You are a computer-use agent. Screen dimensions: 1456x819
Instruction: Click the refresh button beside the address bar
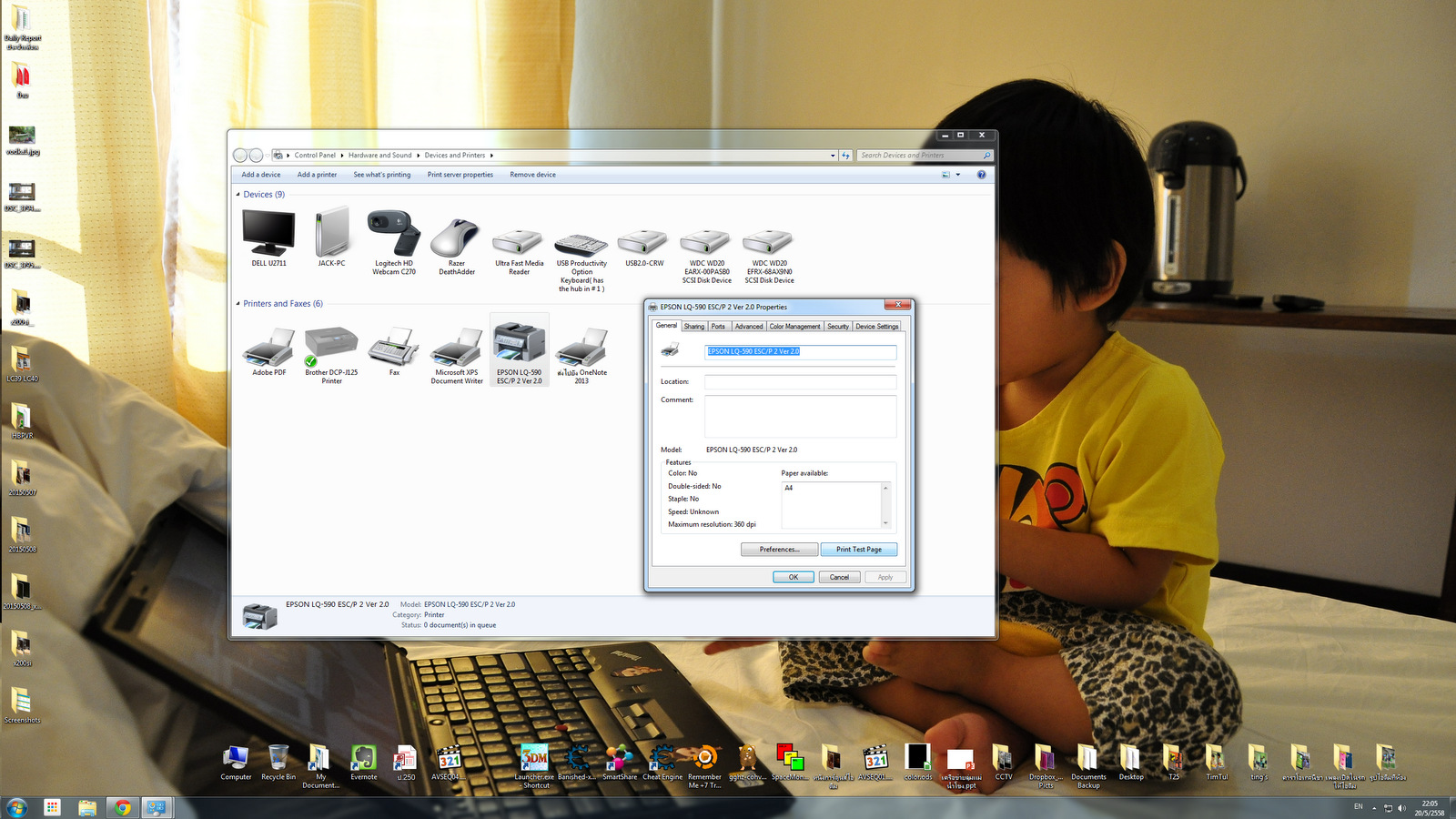coord(845,156)
